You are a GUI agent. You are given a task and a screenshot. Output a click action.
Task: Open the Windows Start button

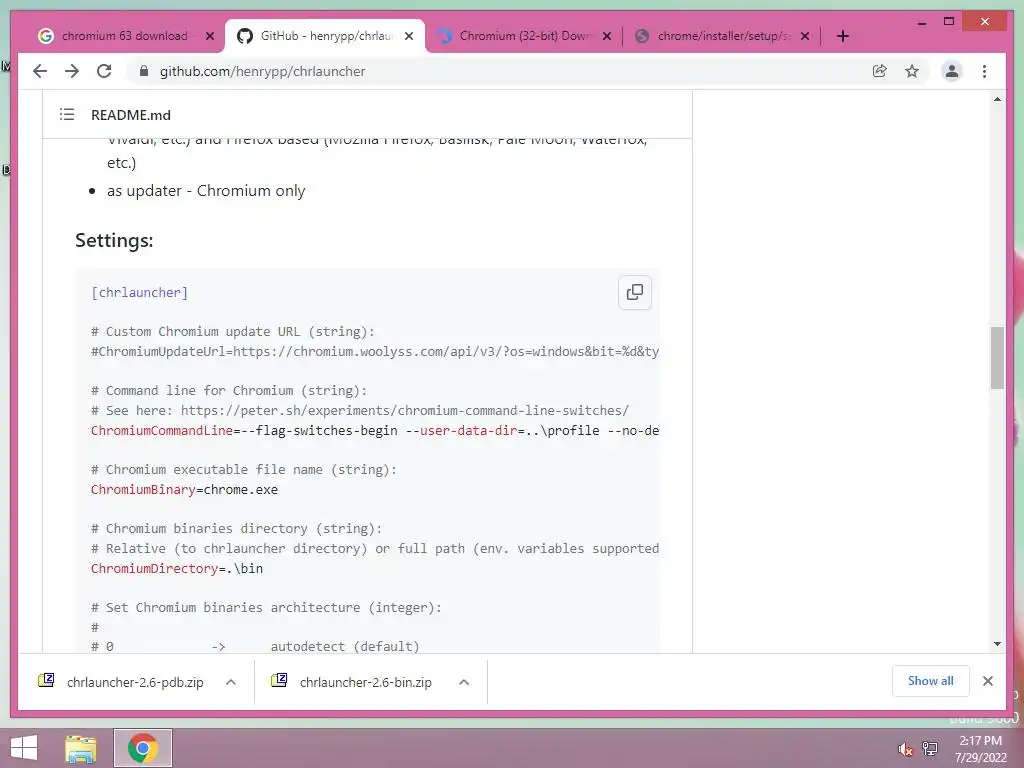tap(24, 748)
